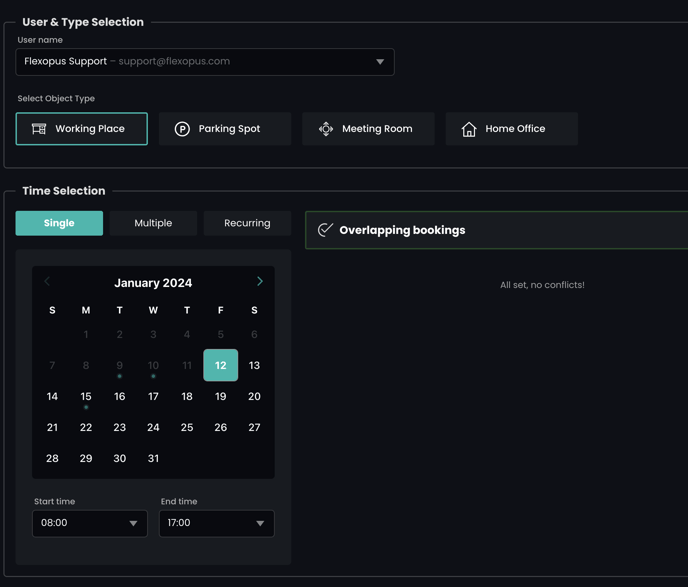
Task: Select the Meeting Room object type
Action: pyautogui.click(x=368, y=129)
